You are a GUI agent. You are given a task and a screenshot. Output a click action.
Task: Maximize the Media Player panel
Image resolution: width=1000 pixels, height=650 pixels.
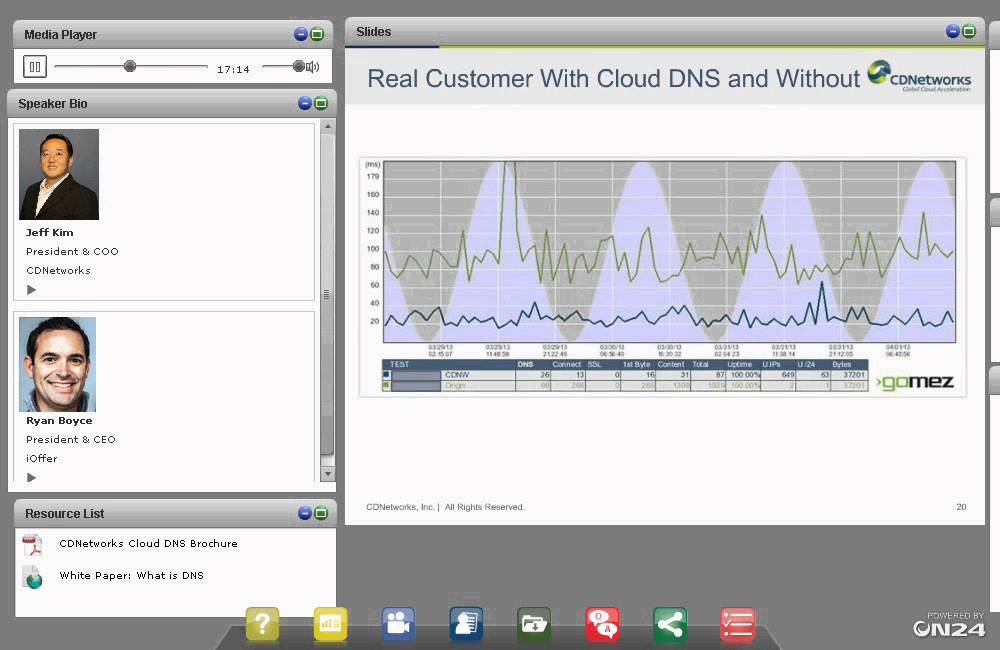(x=317, y=34)
